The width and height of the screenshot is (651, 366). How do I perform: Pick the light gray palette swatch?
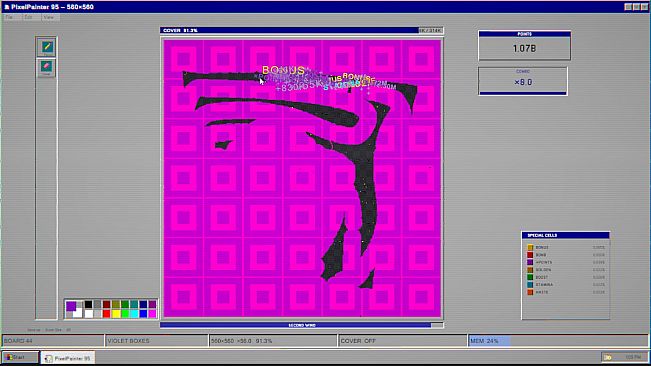pos(98,314)
